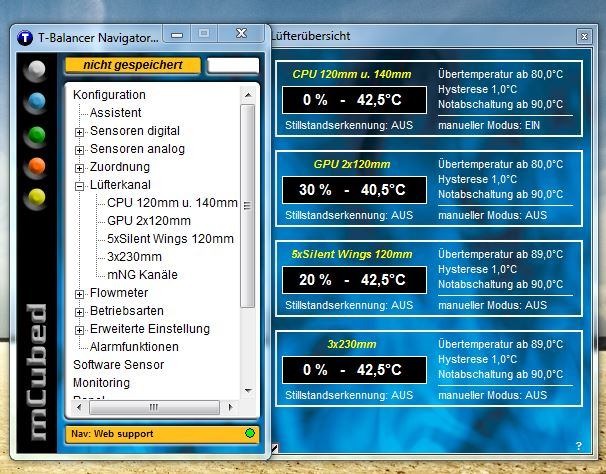
Task: Select 5xSilent Wings 120mm tree channel
Action: [170, 239]
